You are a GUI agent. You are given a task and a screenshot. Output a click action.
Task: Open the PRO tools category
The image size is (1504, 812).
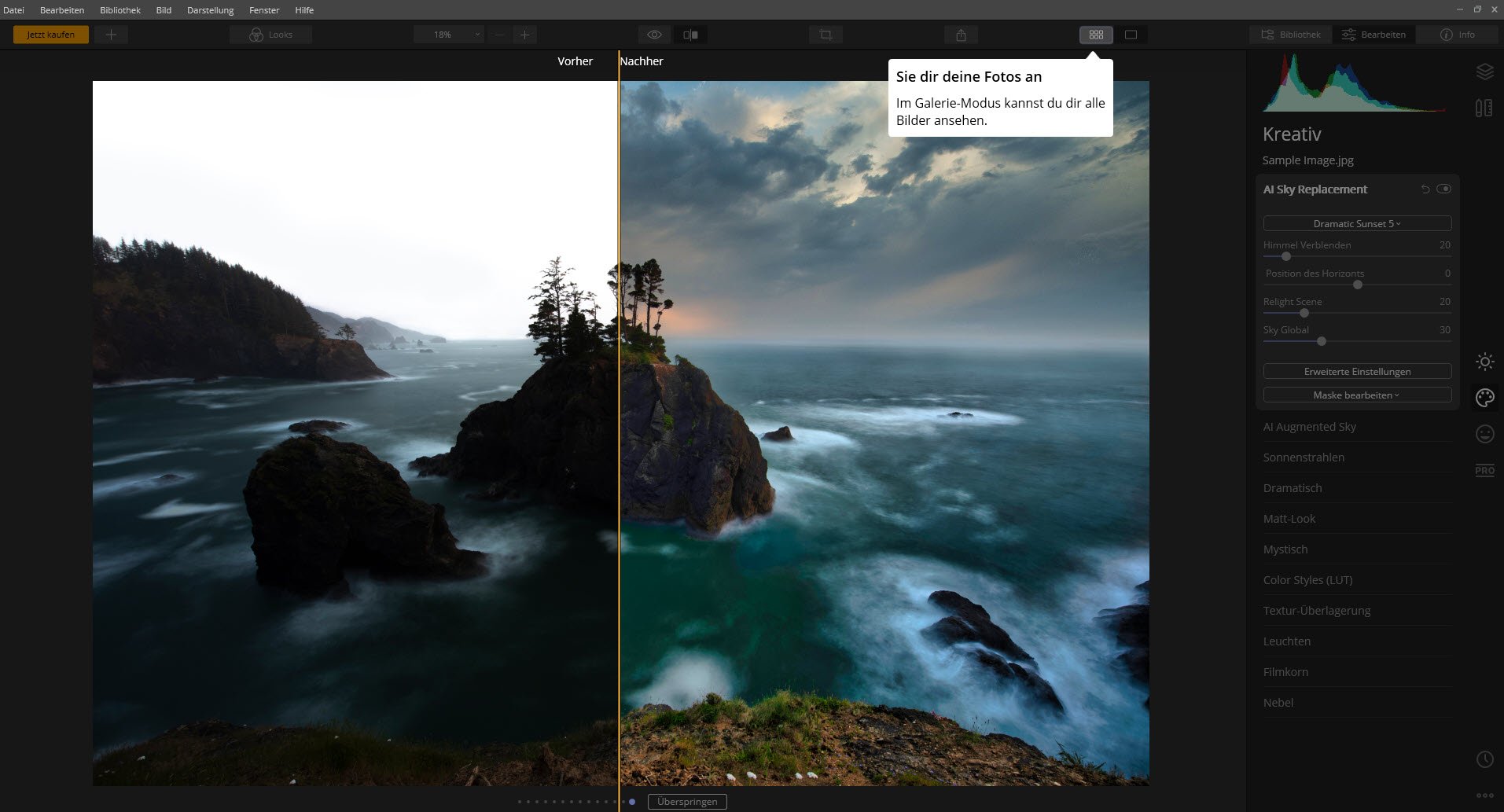coord(1484,470)
